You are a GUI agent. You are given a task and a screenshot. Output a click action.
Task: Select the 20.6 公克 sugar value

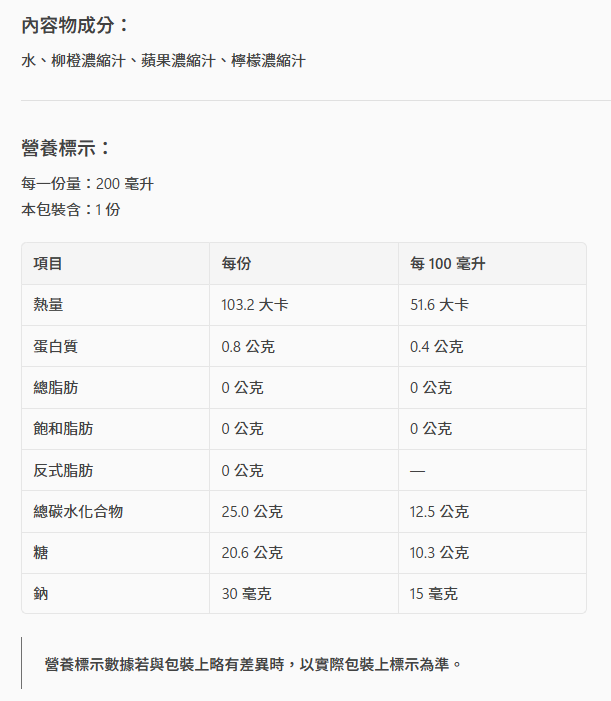pos(252,552)
